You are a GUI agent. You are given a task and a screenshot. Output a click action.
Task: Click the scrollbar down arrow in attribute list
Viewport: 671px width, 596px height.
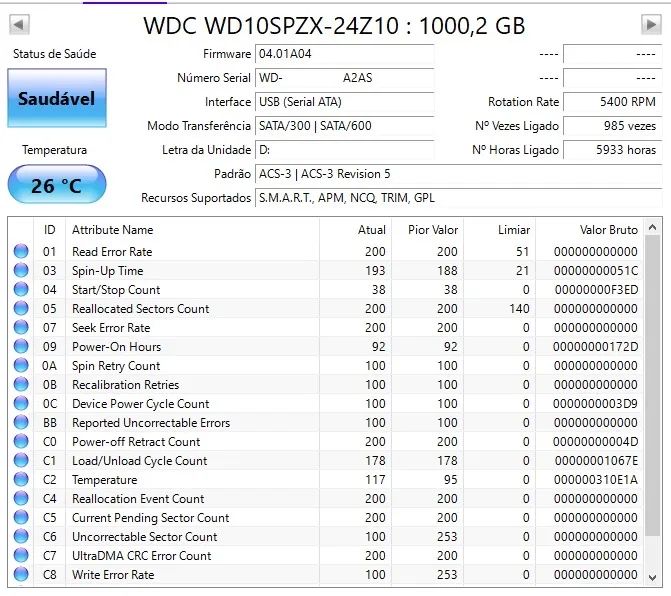coord(652,577)
